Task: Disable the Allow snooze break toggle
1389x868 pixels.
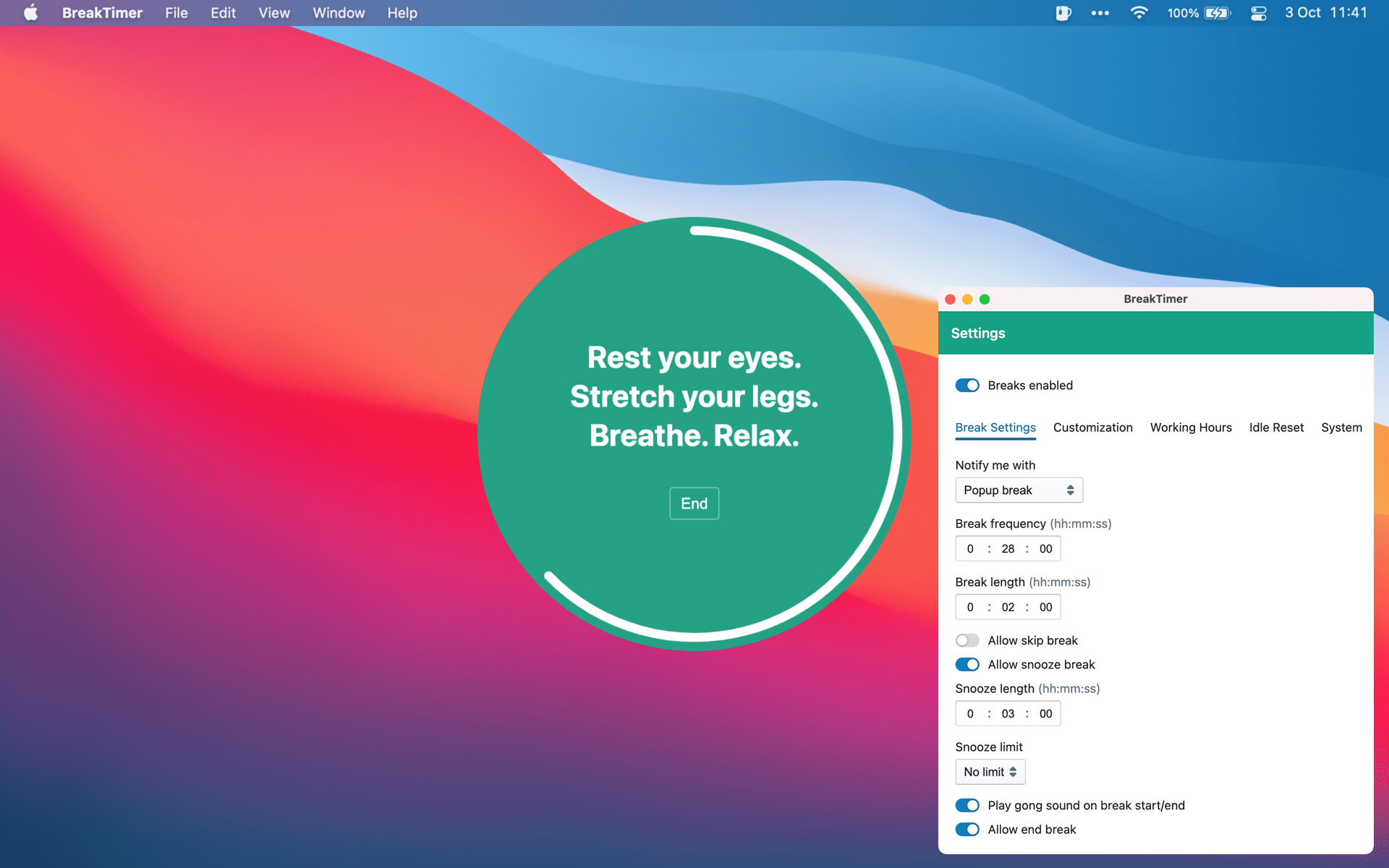Action: click(967, 665)
